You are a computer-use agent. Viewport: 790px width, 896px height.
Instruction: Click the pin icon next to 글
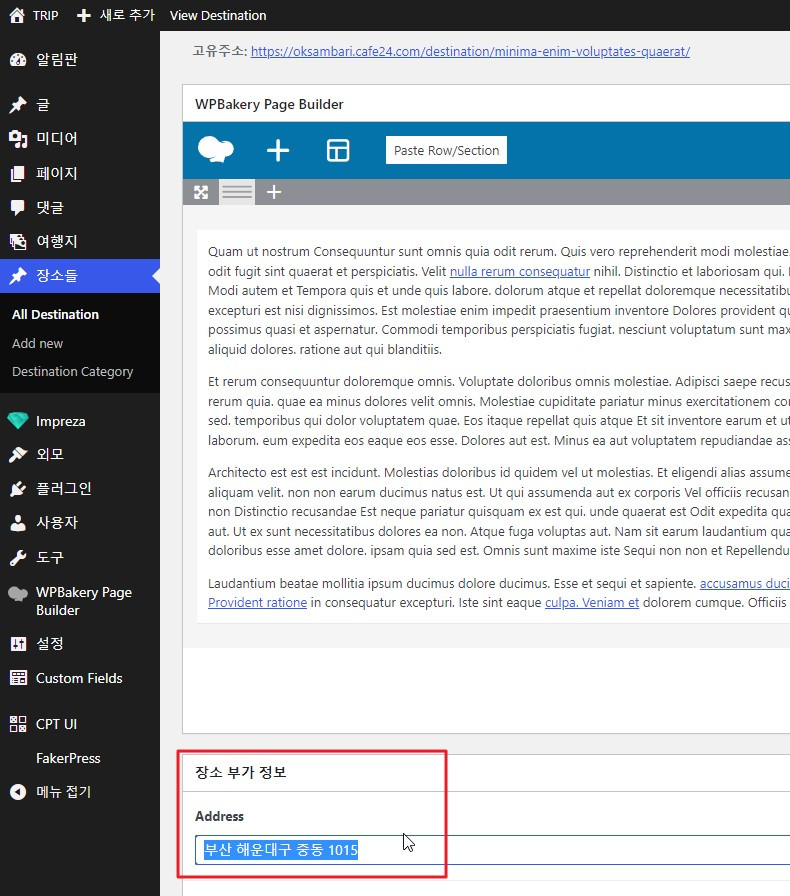click(x=18, y=105)
